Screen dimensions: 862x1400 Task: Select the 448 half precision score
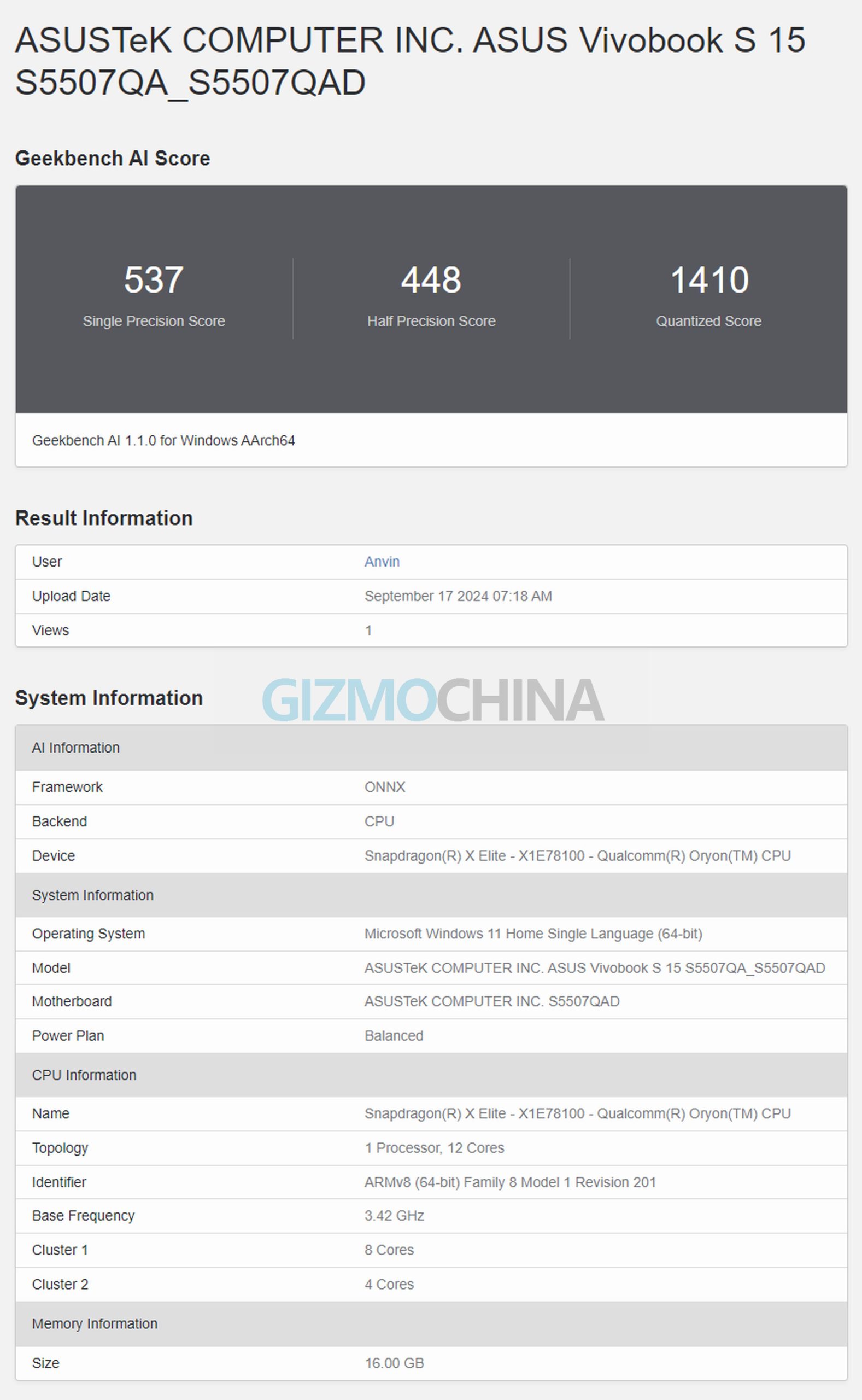[x=431, y=280]
